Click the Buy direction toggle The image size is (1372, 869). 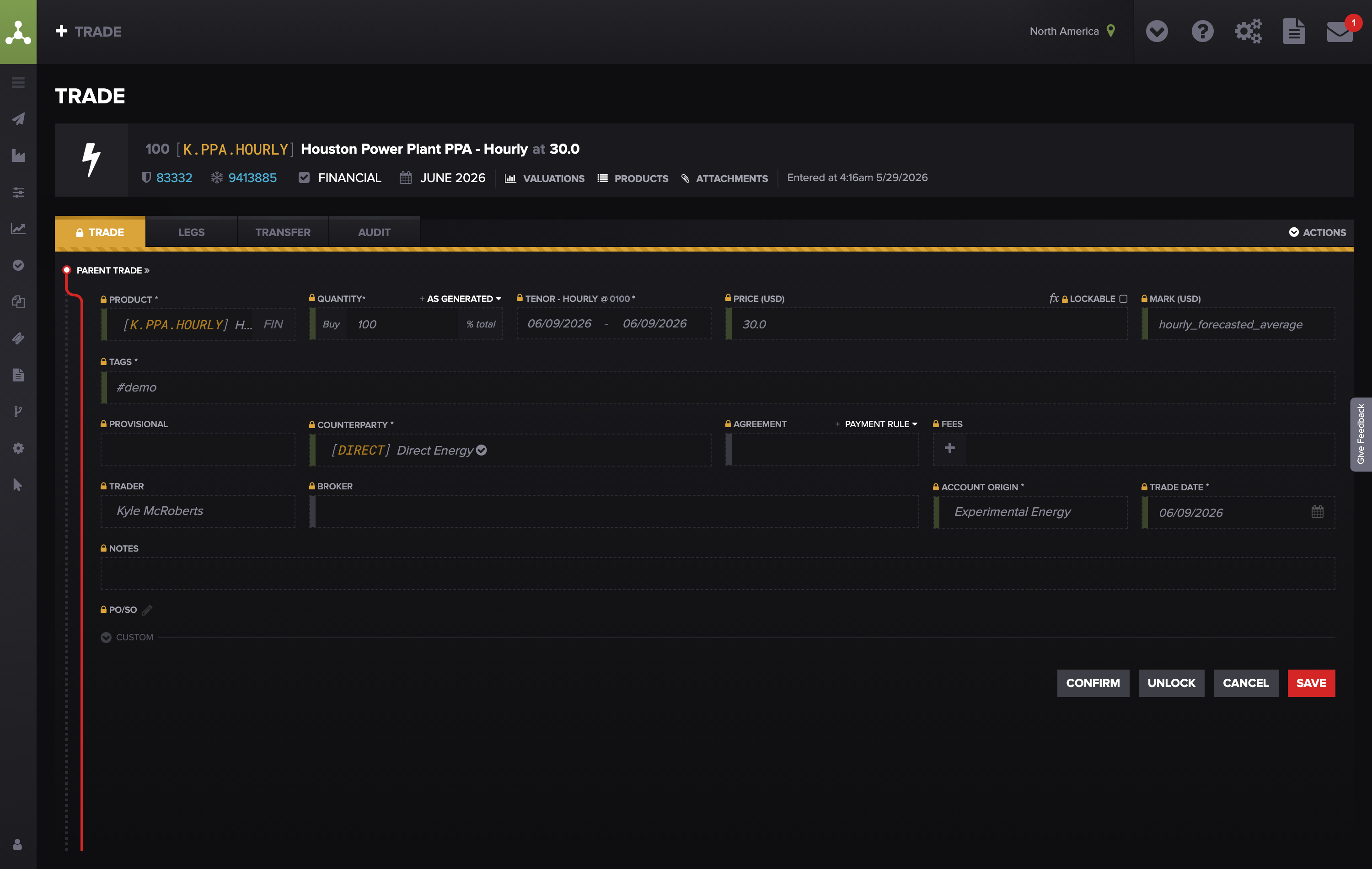point(331,324)
